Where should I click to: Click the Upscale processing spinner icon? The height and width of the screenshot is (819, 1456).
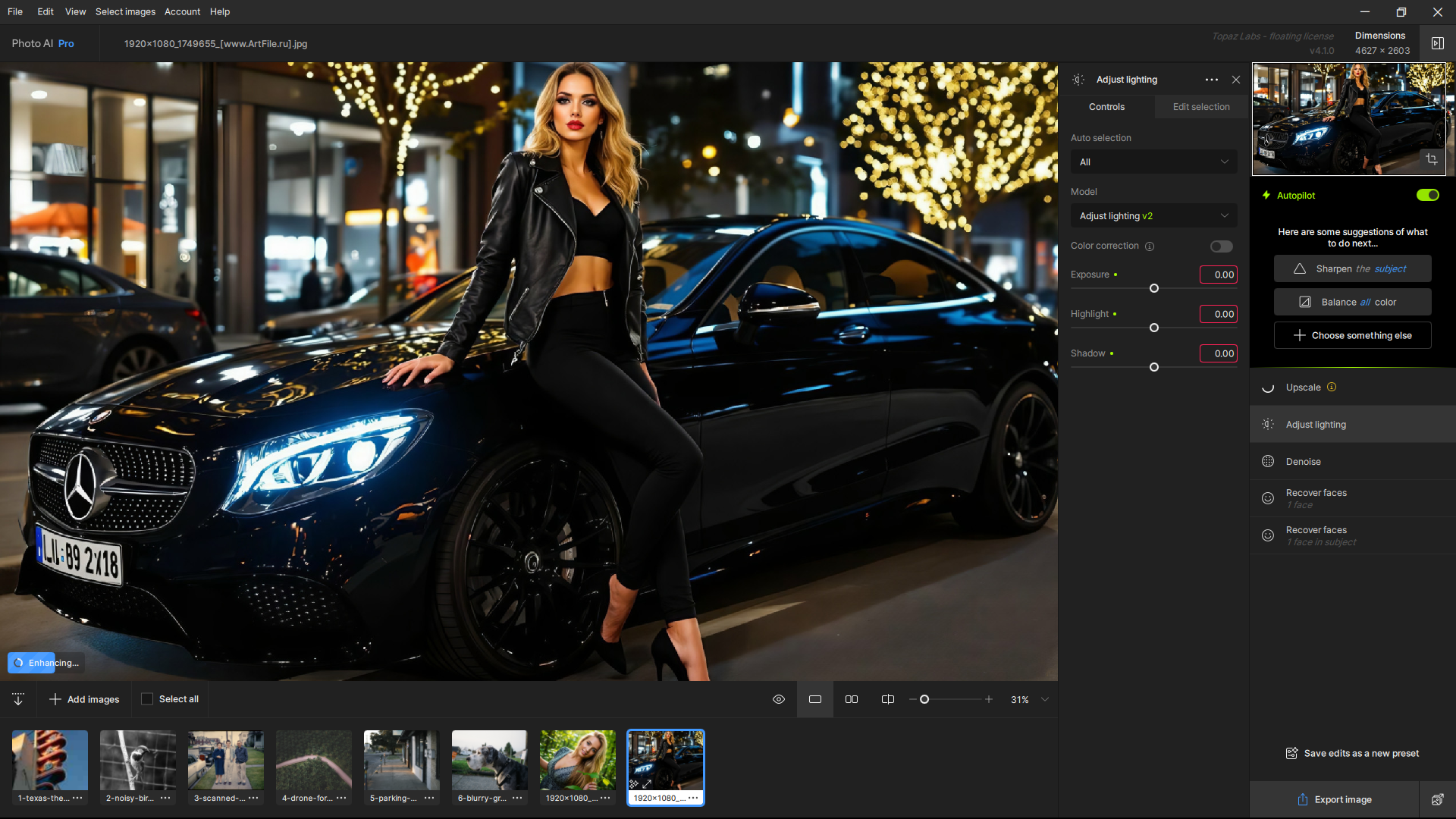pos(1268,388)
